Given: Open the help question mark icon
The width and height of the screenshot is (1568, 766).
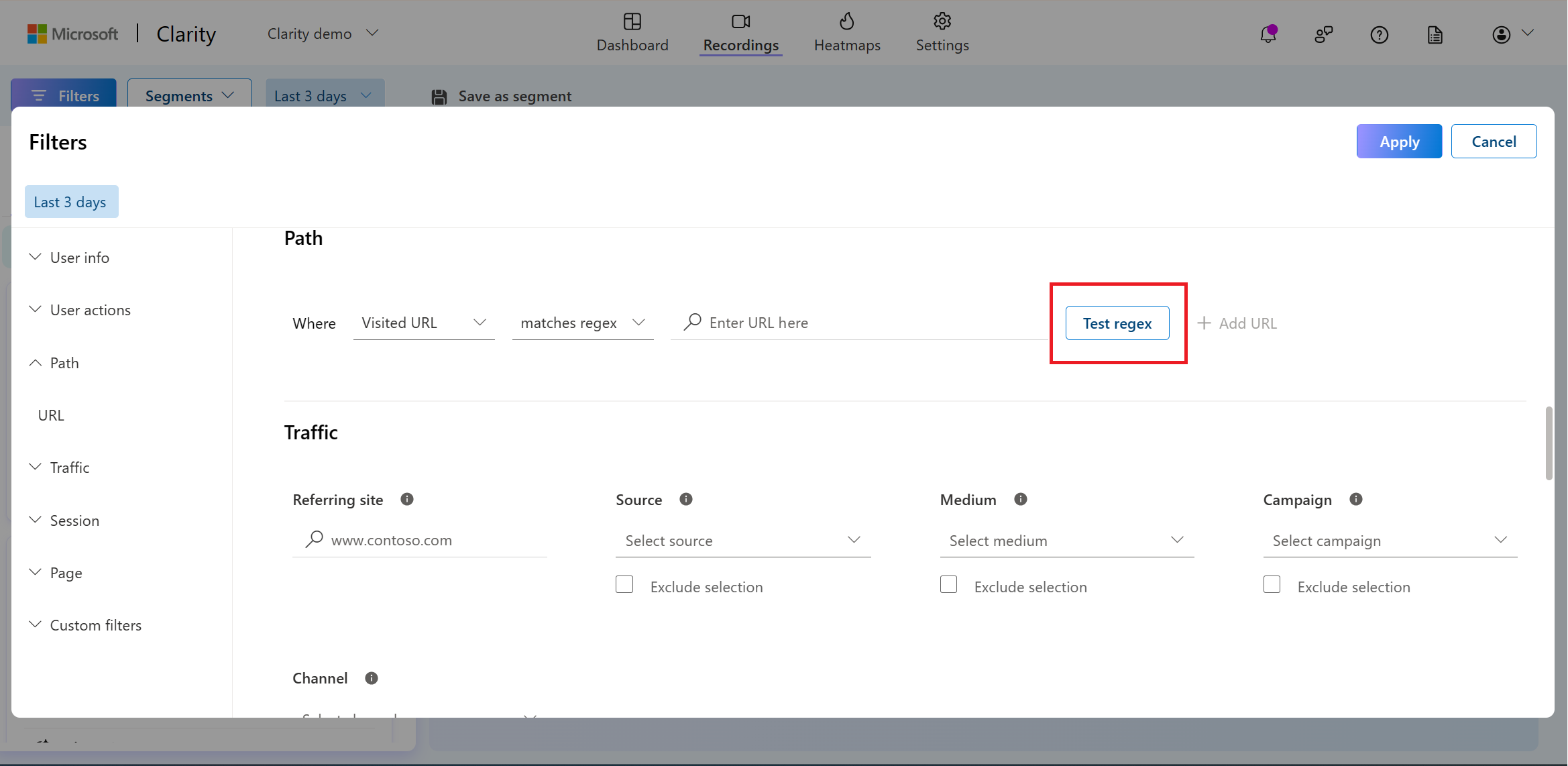Looking at the screenshot, I should point(1379,34).
